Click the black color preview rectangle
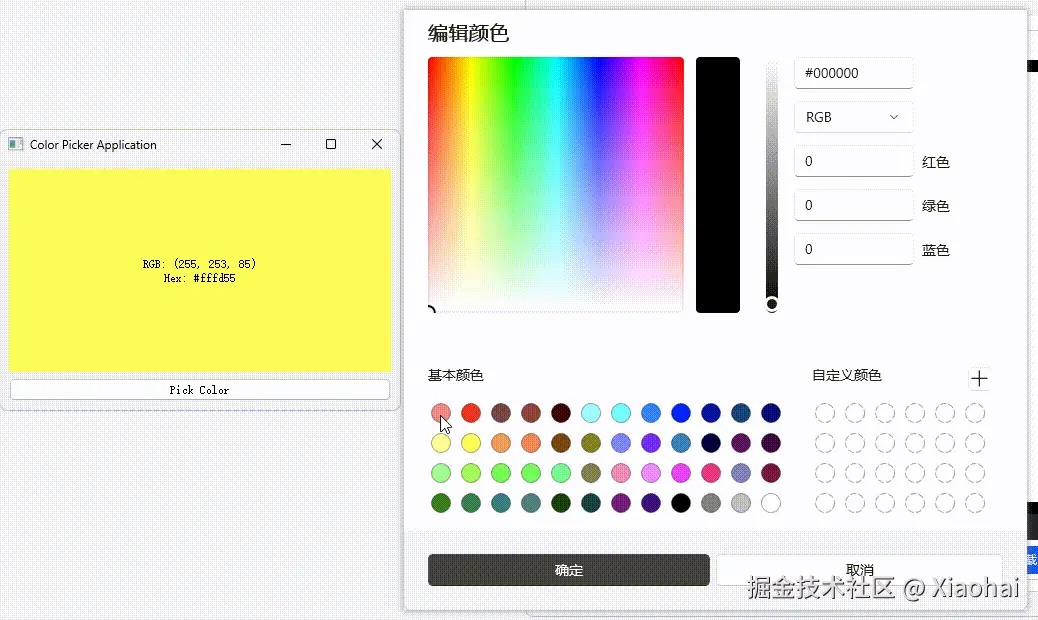The height and width of the screenshot is (620, 1038). [x=717, y=185]
